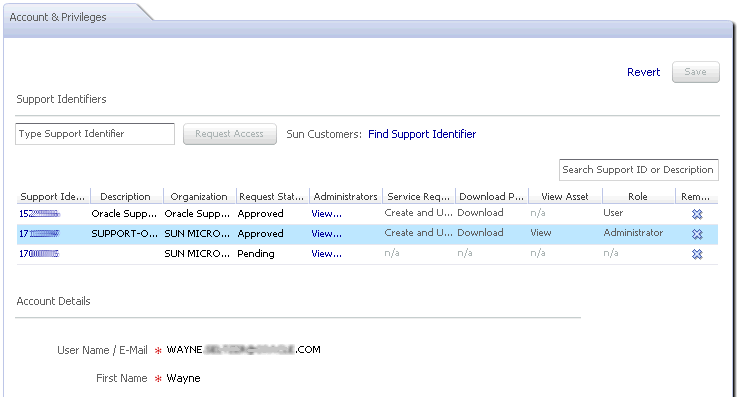Click the Save button
The image size is (737, 397).
click(696, 72)
